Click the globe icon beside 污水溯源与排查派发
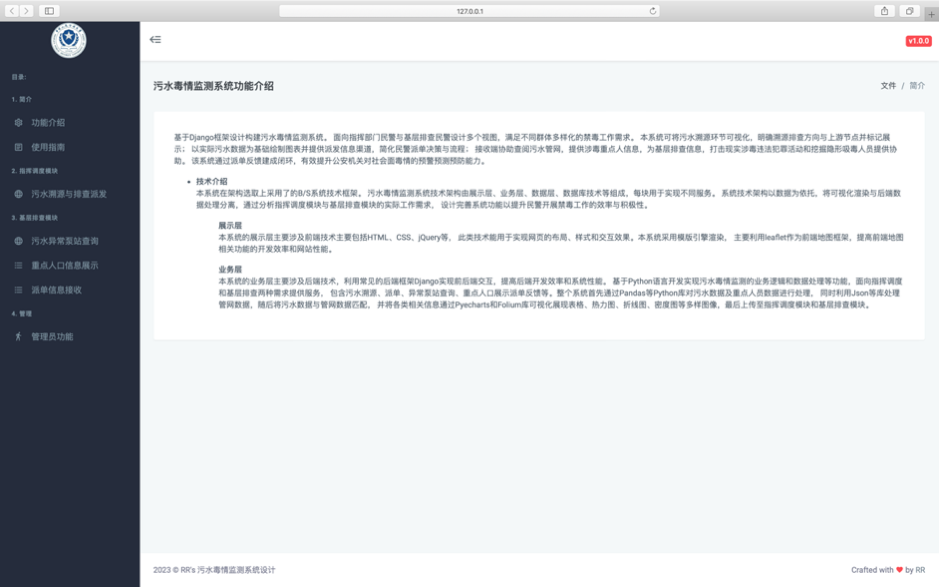 [x=18, y=194]
